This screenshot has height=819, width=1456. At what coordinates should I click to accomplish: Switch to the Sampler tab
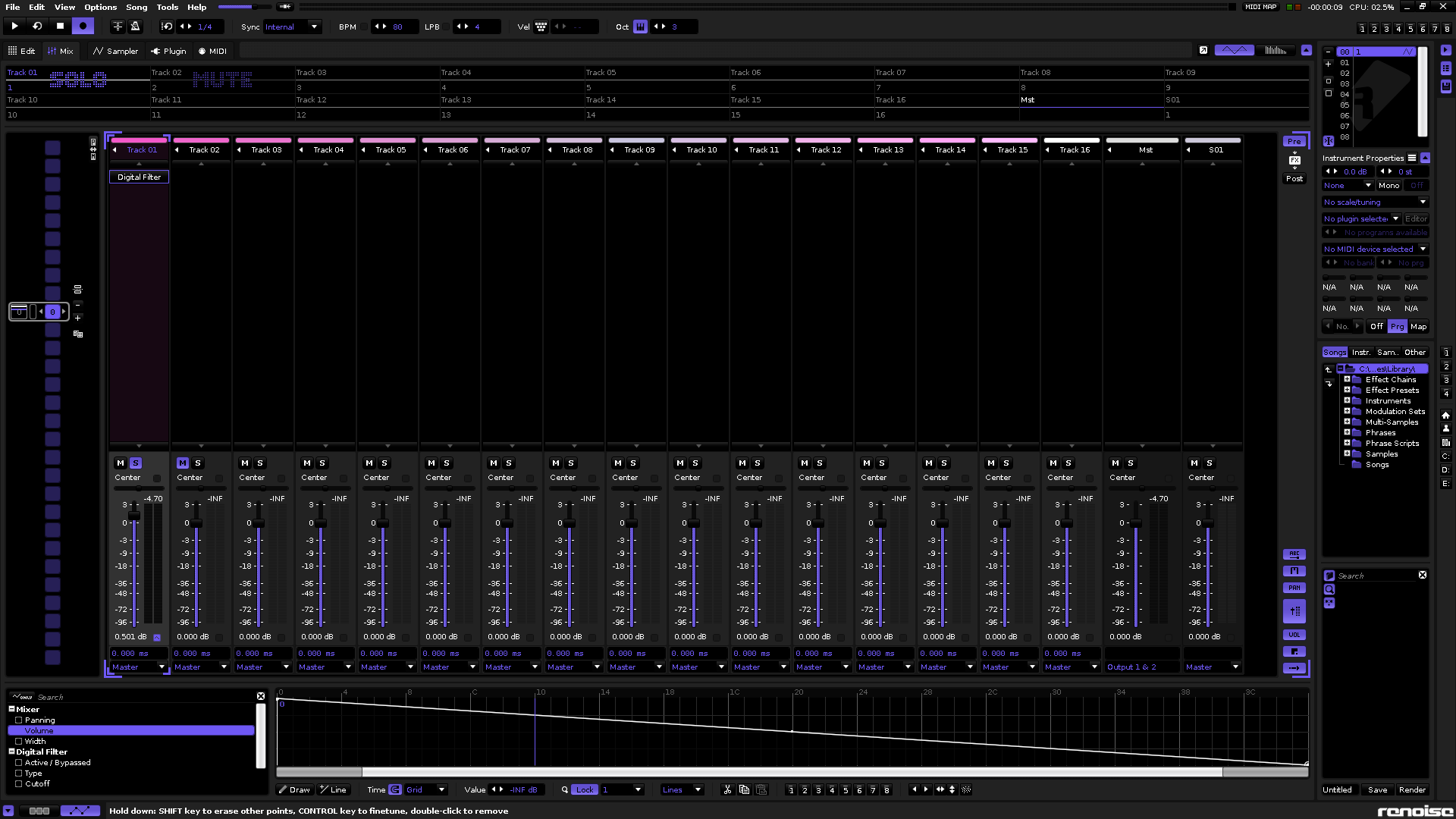pyautogui.click(x=115, y=51)
